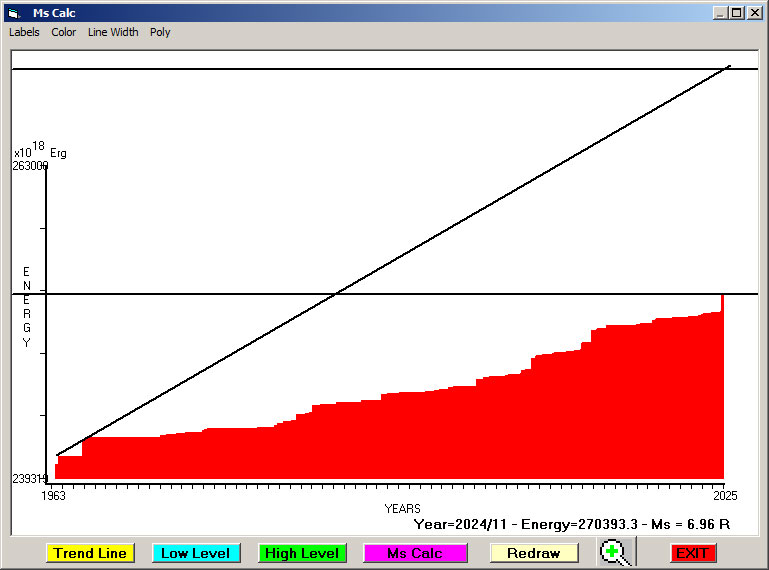Click the YEARS x-axis title
769x570 pixels.
coord(402,509)
